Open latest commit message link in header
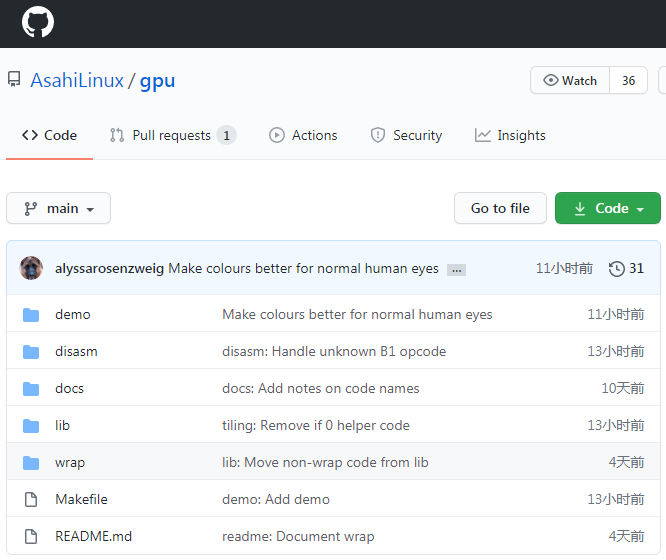 click(303, 269)
